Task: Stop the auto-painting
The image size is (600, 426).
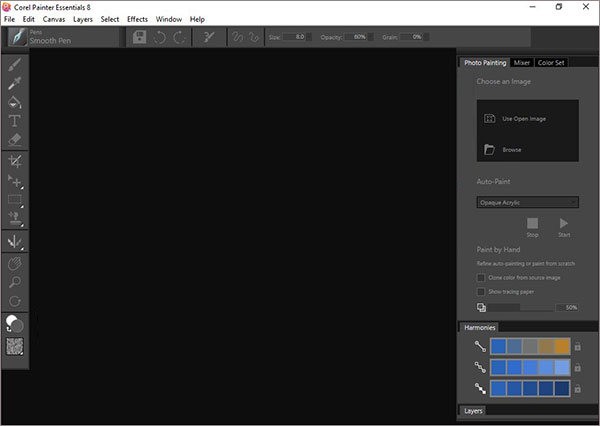Action: point(532,227)
